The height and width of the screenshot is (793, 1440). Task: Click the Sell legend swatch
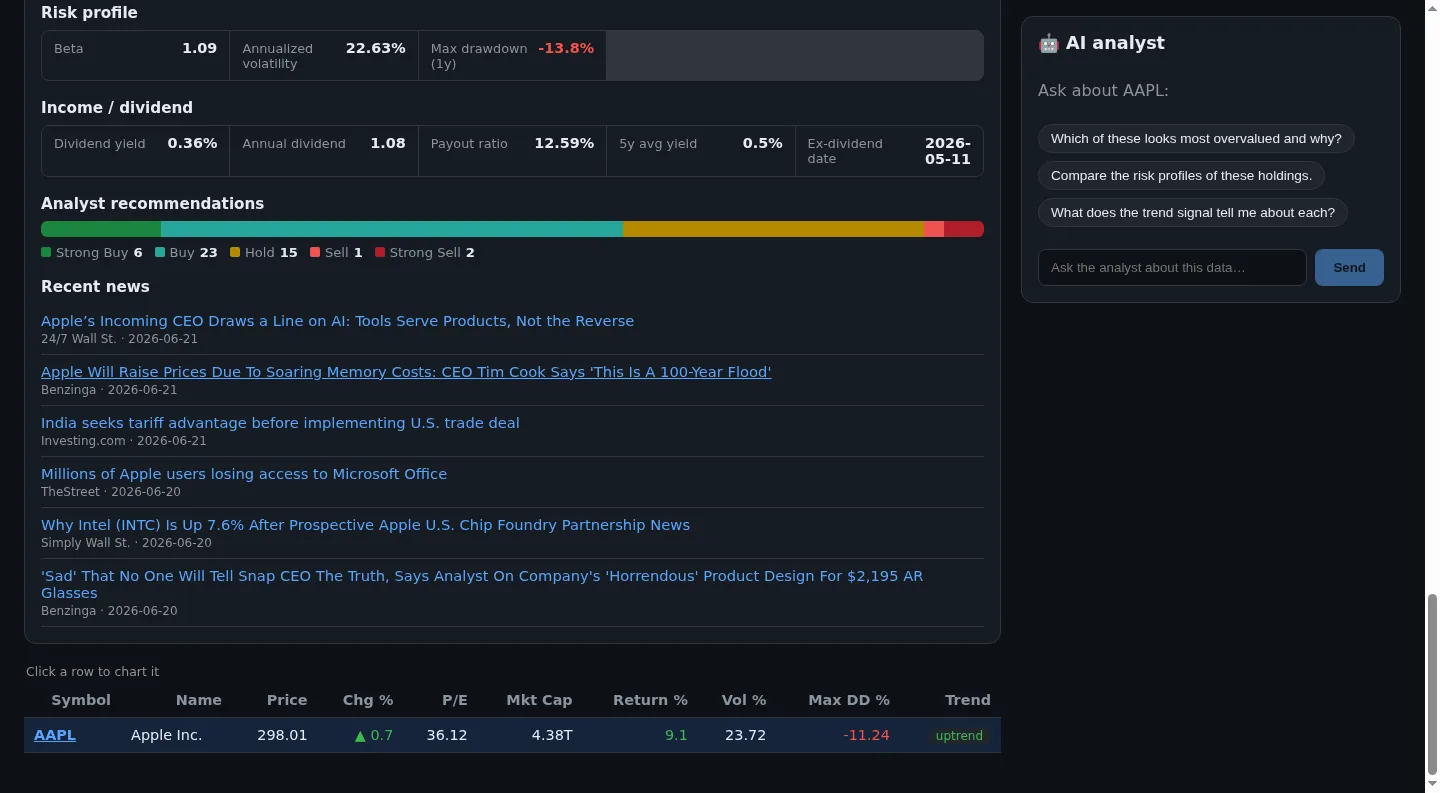[x=315, y=252]
